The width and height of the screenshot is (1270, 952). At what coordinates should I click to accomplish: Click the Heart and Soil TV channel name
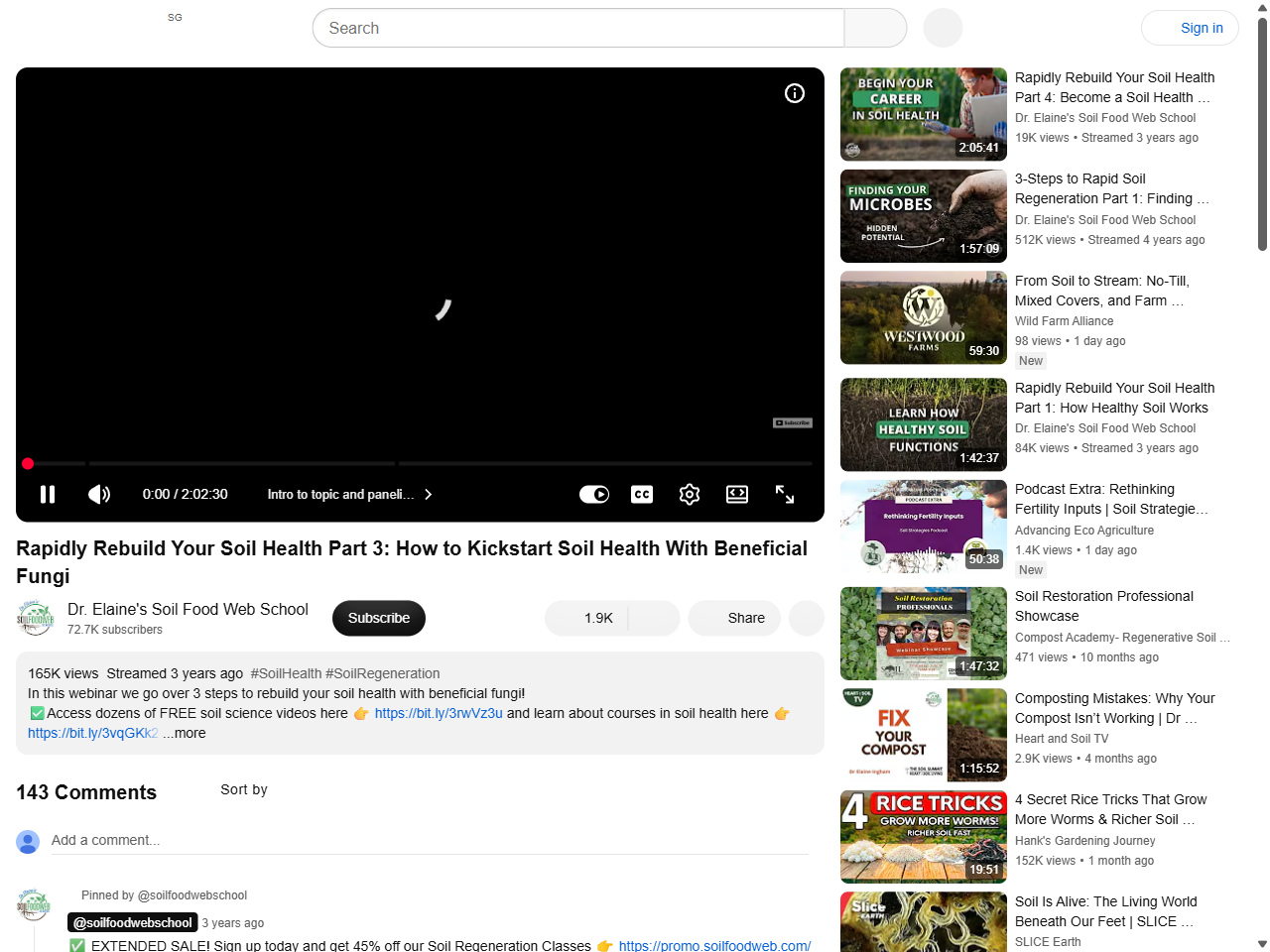pos(1062,739)
